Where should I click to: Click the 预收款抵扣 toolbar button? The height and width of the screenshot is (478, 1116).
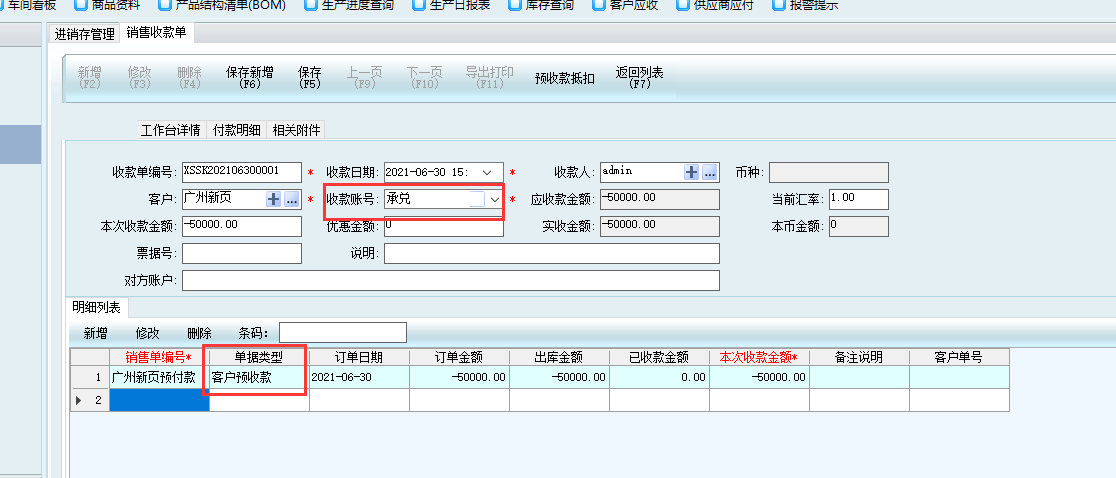click(x=564, y=79)
